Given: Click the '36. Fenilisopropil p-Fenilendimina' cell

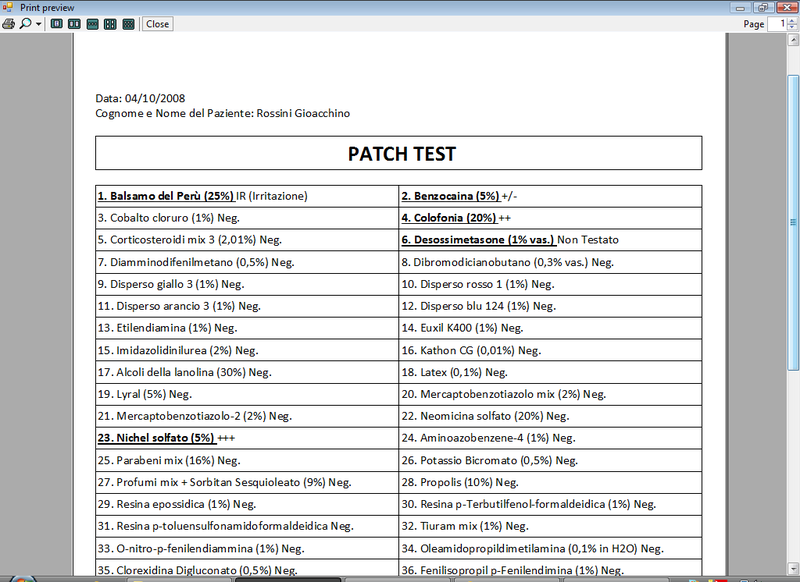Looking at the screenshot, I should [x=551, y=568].
